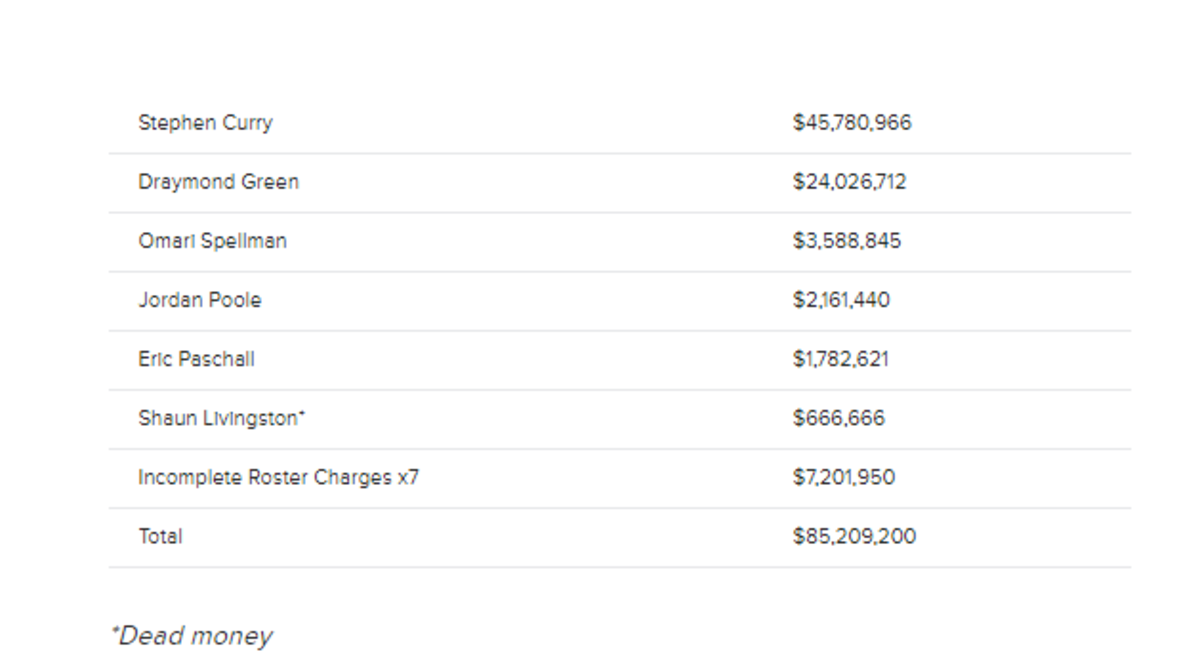Click Eric Paschall's salary $1,782,621

841,359
